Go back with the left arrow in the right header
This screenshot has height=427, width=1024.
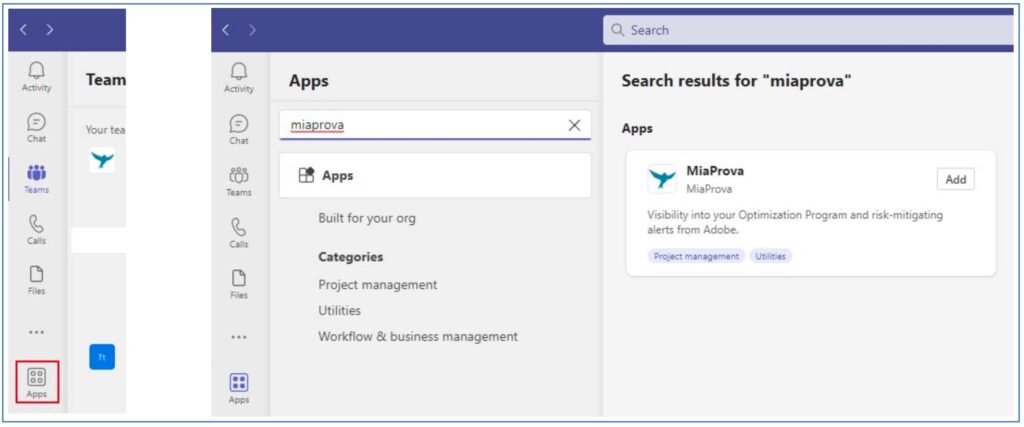(226, 30)
